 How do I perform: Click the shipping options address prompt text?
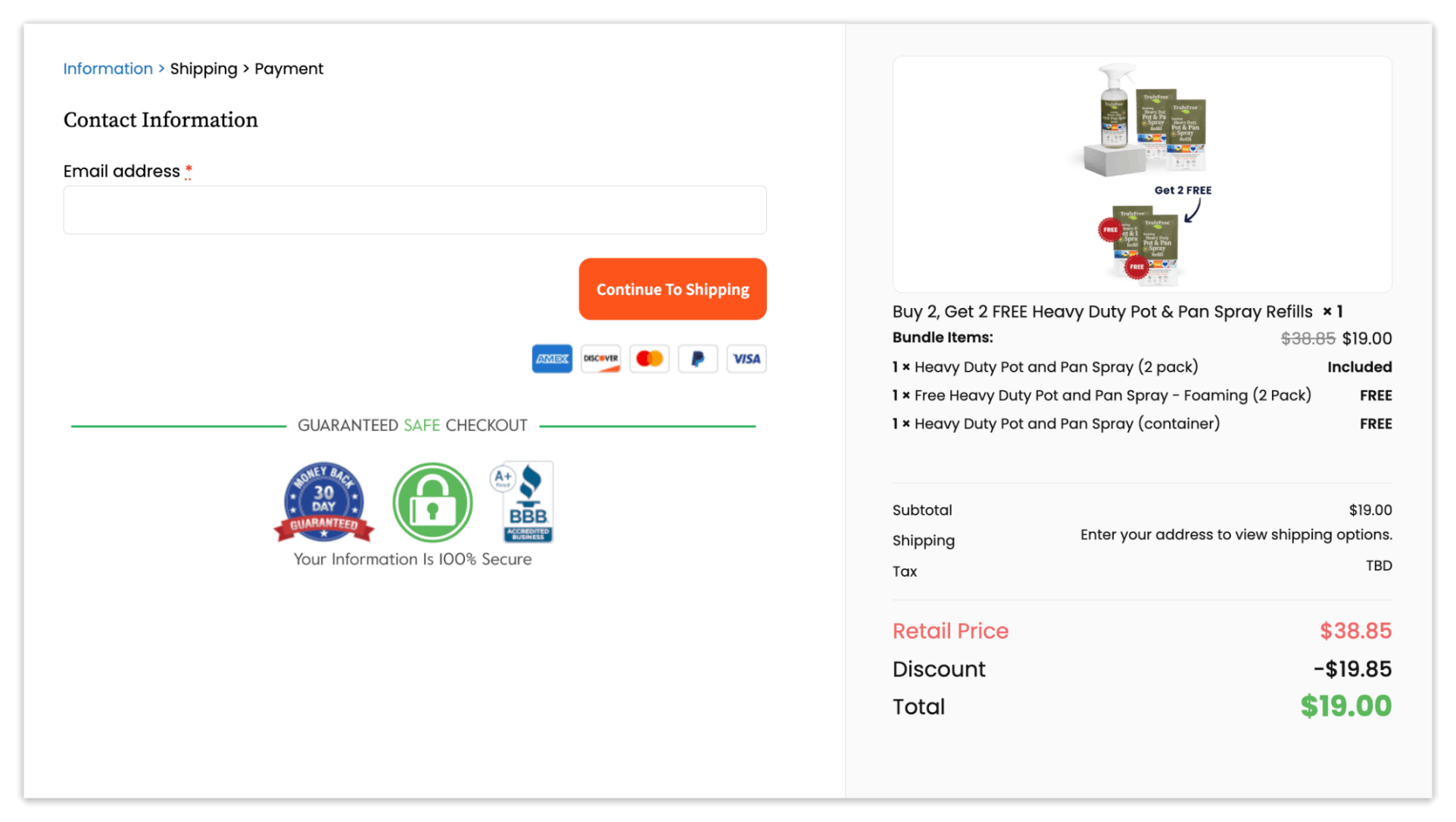tap(1236, 534)
